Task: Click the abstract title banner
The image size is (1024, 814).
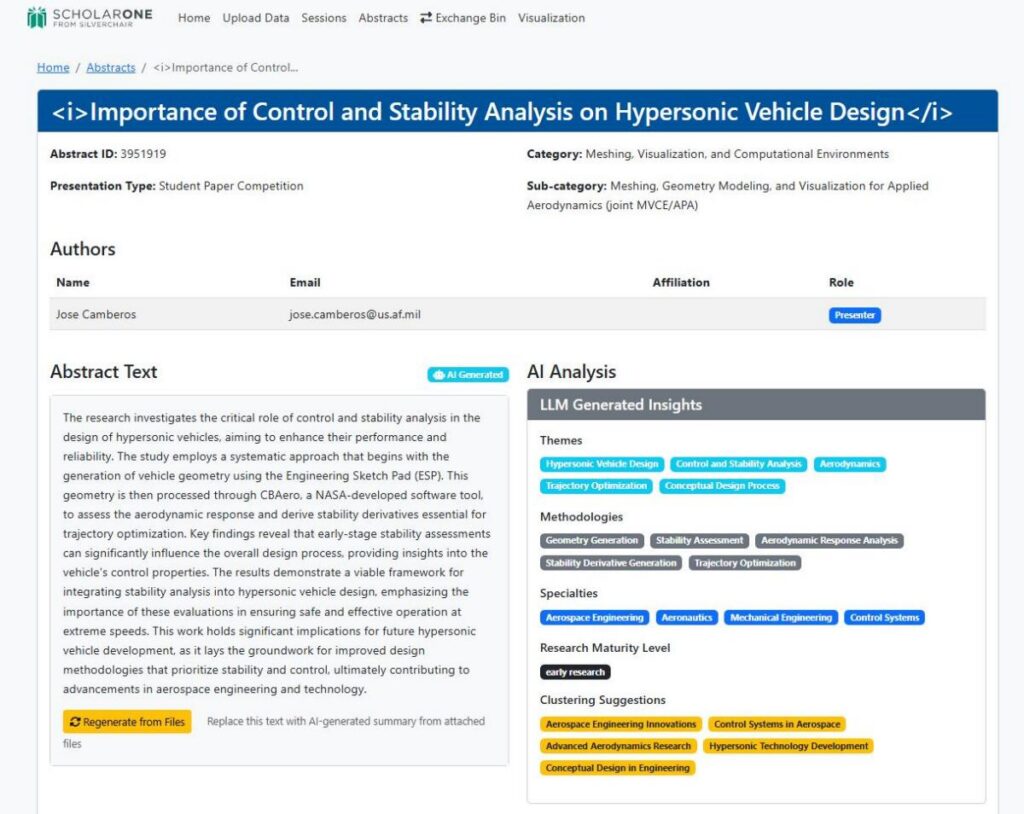Action: click(x=517, y=111)
